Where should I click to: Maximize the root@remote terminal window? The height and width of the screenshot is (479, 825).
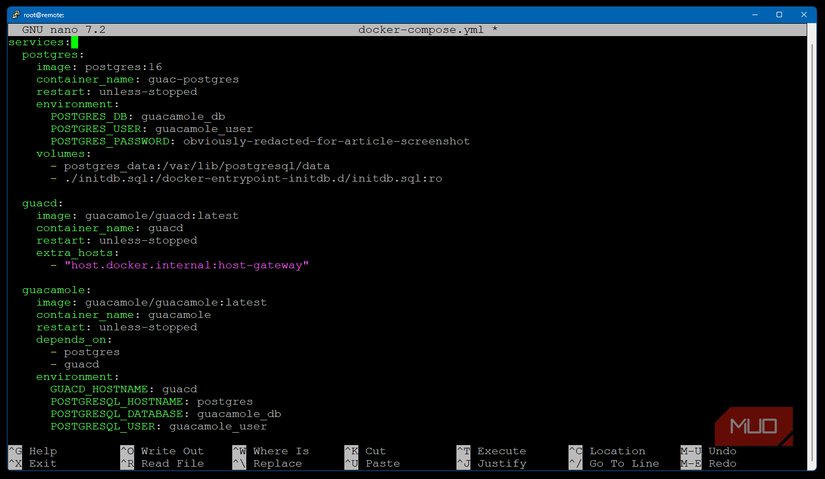coord(779,15)
